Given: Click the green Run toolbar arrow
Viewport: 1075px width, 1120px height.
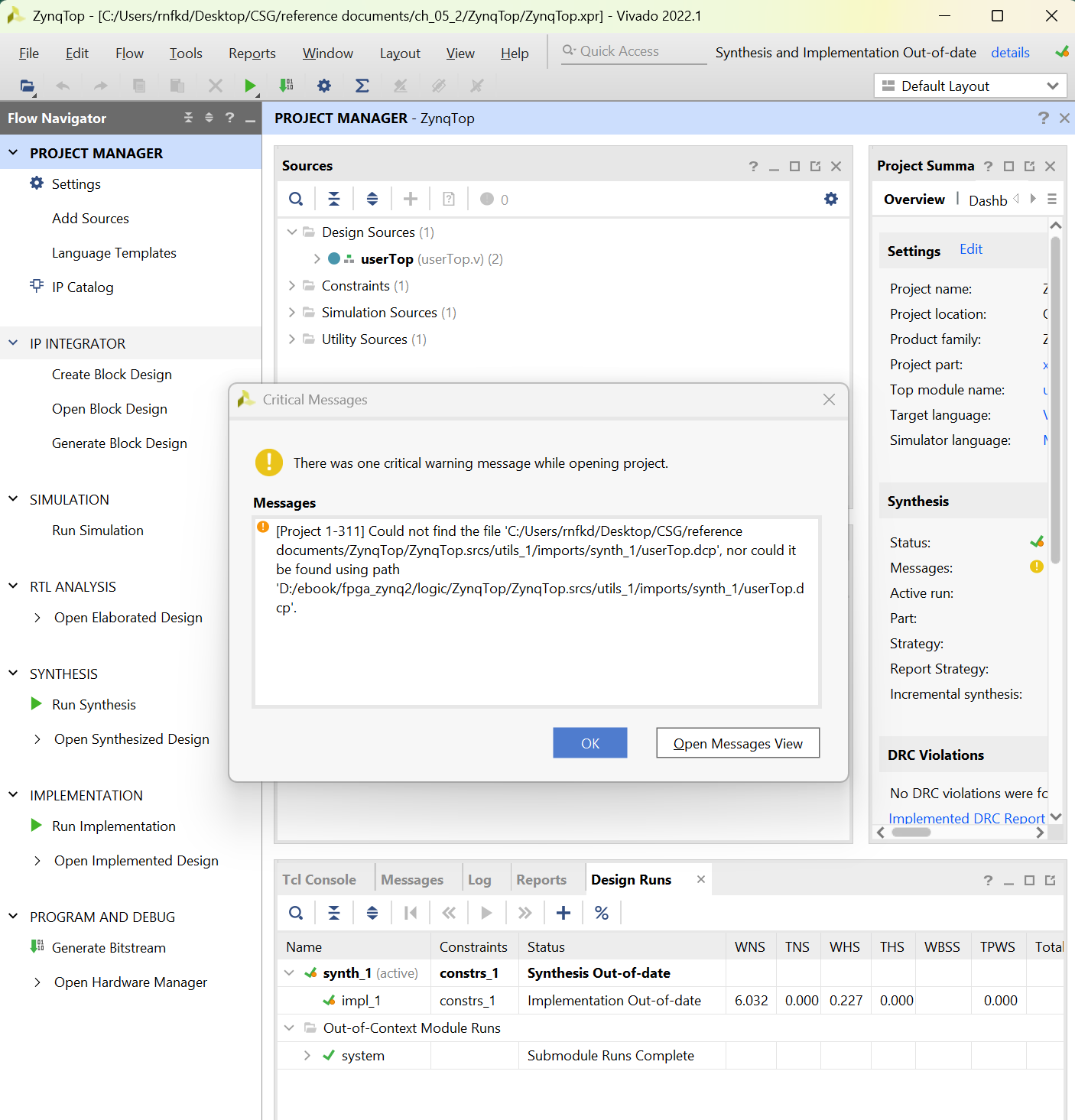Looking at the screenshot, I should point(250,86).
